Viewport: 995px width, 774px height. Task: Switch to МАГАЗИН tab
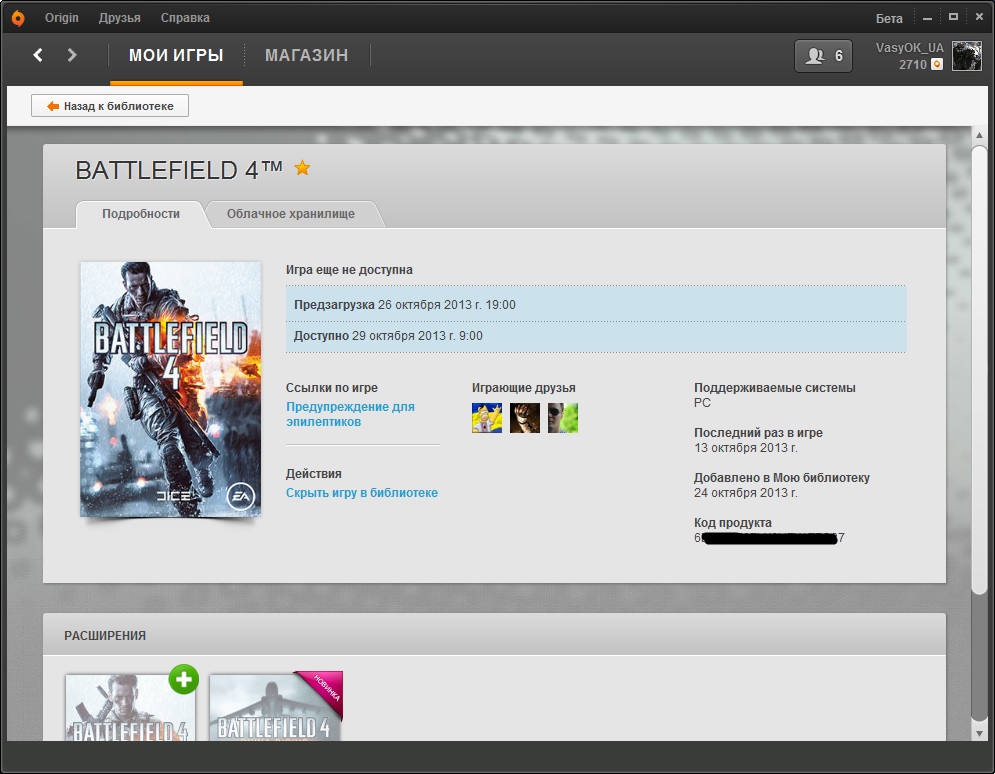(x=306, y=56)
